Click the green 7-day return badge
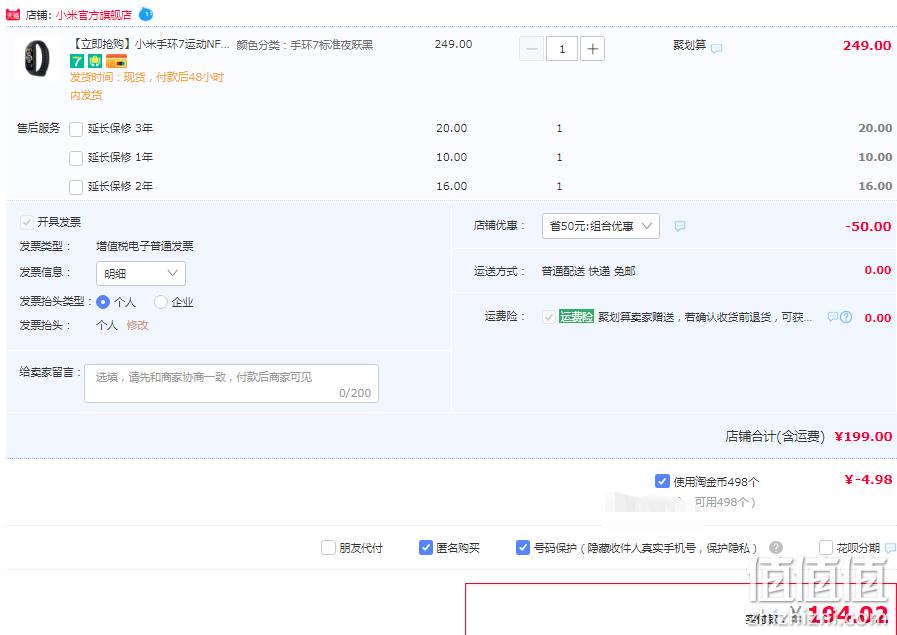 [77, 61]
